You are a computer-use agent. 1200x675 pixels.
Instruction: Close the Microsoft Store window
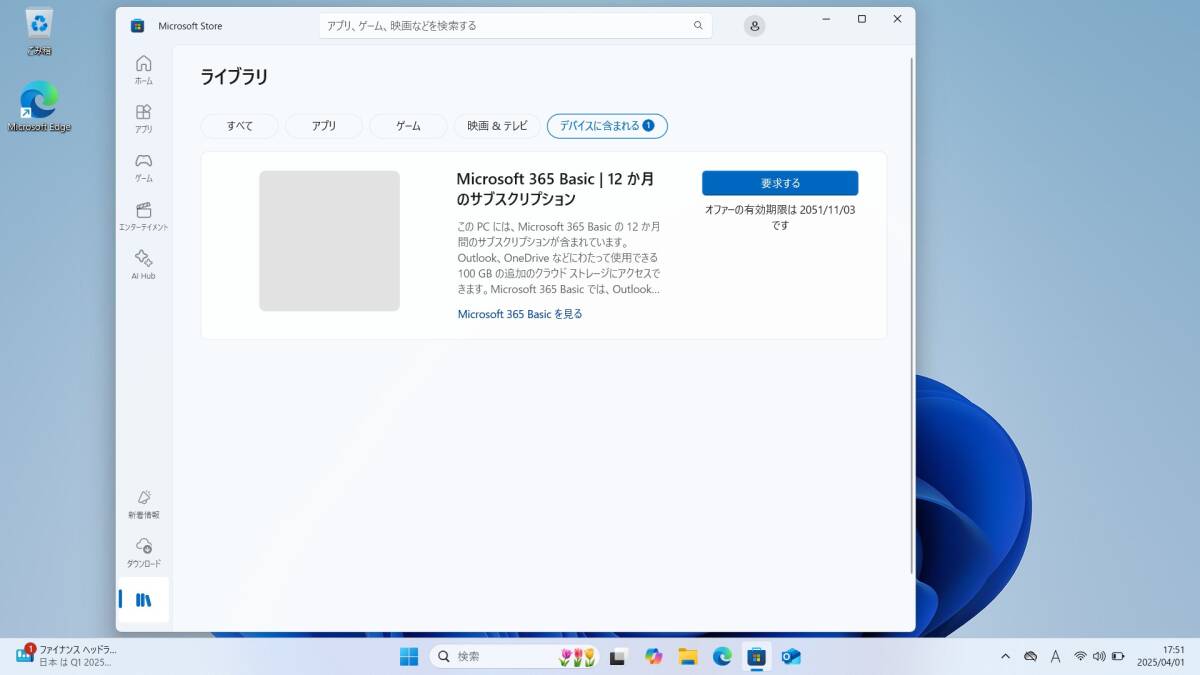(897, 19)
